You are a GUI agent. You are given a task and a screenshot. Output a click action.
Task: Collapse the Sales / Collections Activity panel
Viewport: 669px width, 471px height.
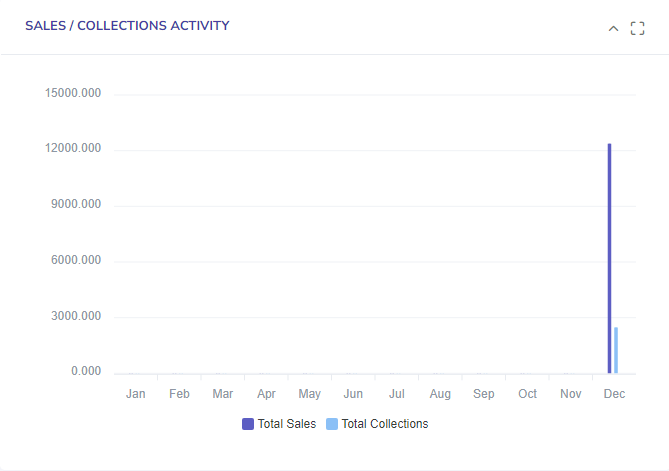coord(613,28)
